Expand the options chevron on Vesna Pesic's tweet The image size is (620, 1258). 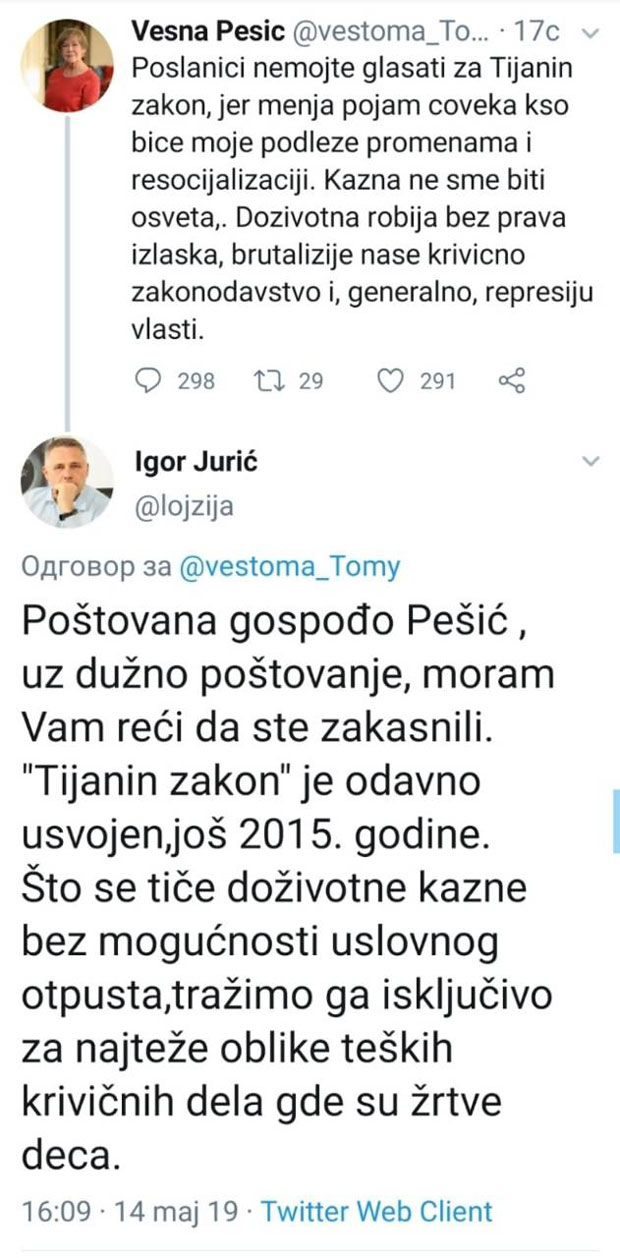pos(590,33)
